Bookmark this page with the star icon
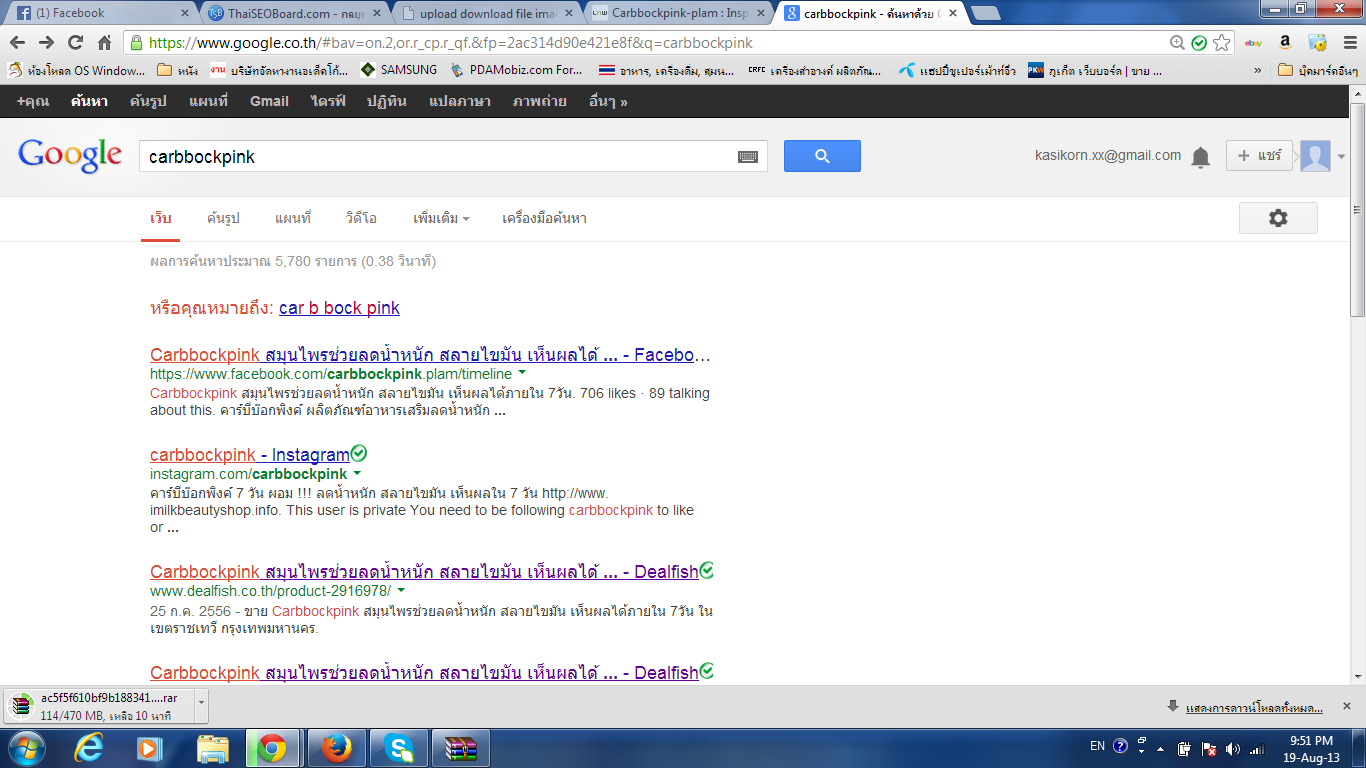This screenshot has width=1366, height=768. coord(1221,43)
